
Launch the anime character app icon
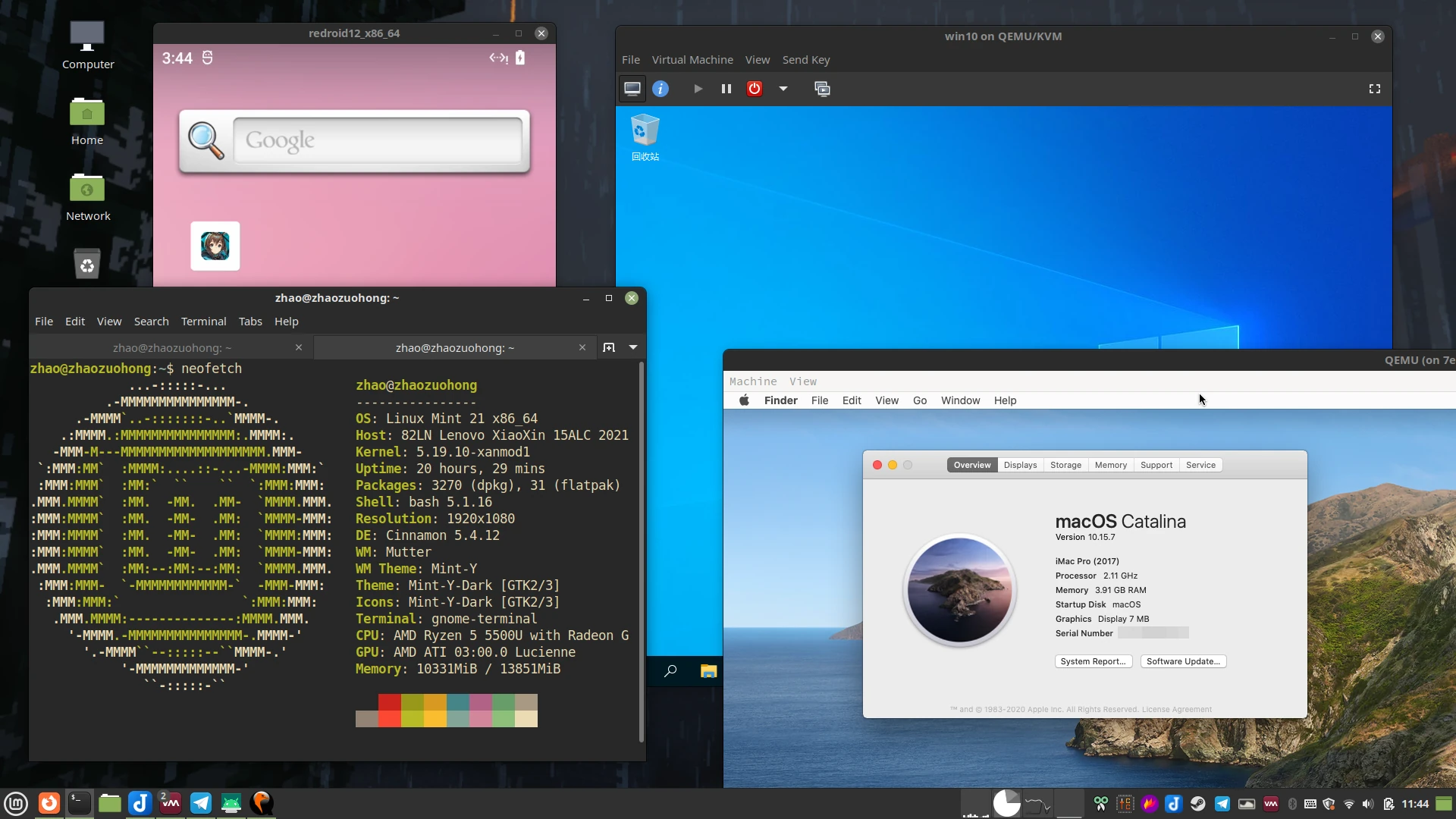[215, 246]
